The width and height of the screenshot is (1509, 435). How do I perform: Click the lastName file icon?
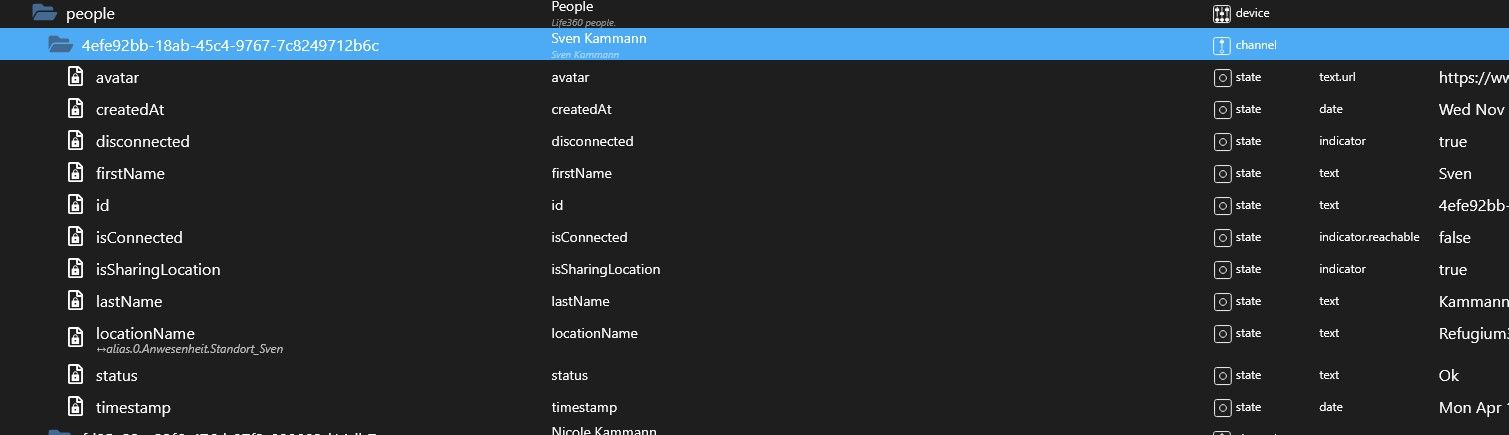click(75, 301)
